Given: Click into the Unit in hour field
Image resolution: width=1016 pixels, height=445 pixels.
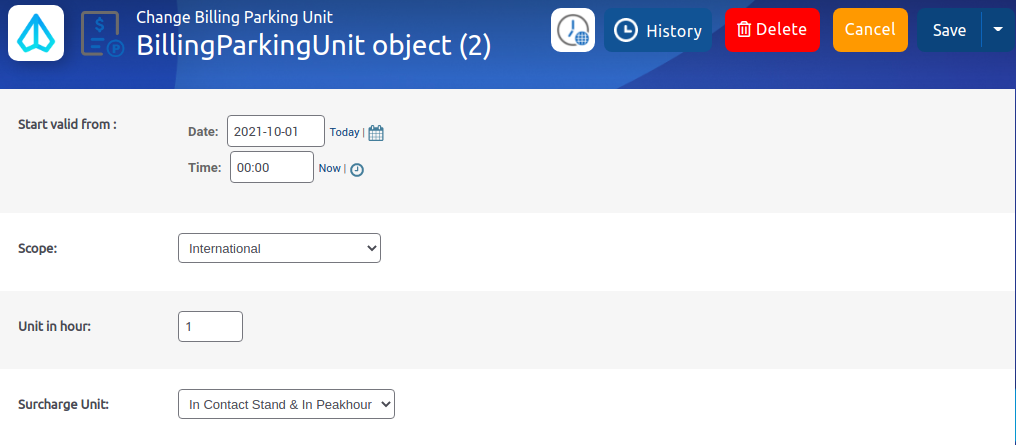Looking at the screenshot, I should 210,326.
